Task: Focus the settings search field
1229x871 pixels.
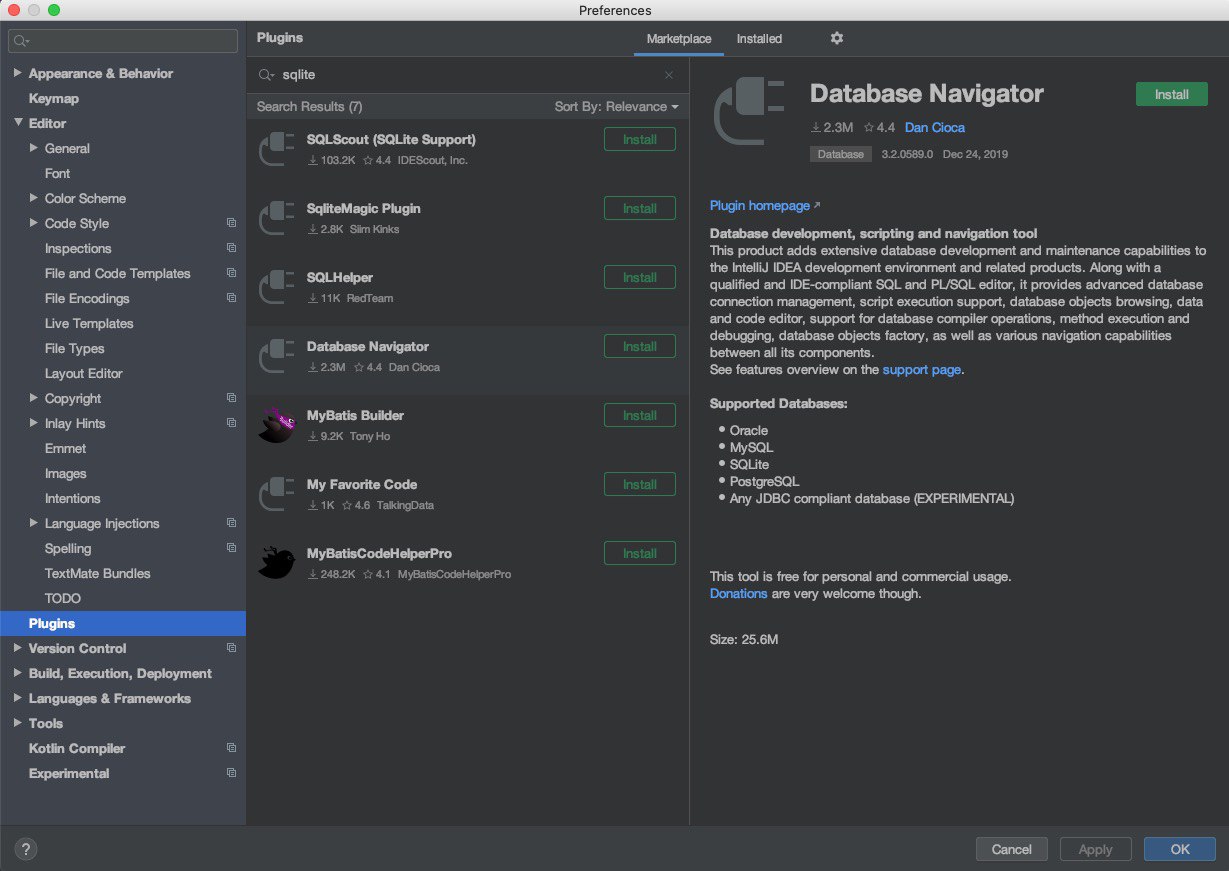Action: tap(123, 41)
